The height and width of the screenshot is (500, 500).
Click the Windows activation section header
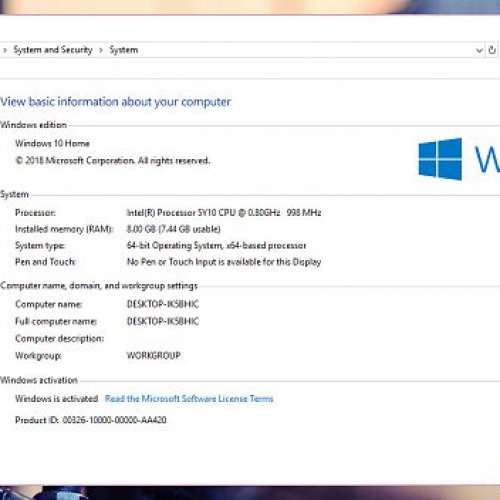39,380
